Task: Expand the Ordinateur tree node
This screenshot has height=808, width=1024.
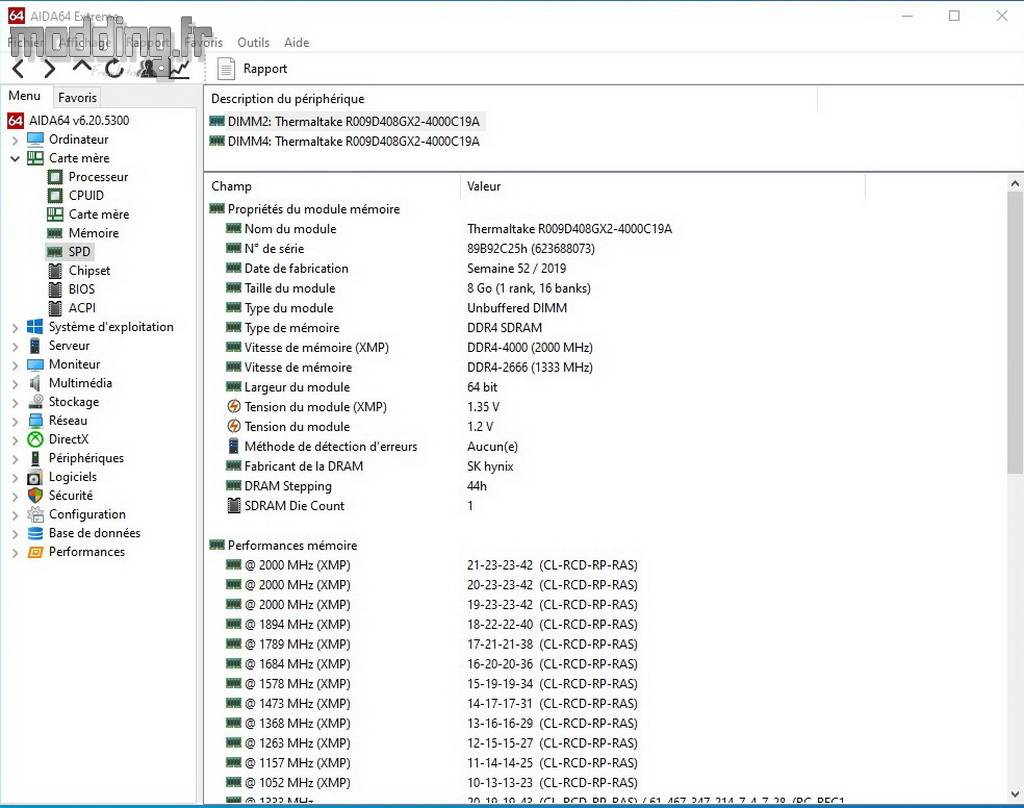Action: click(15, 140)
